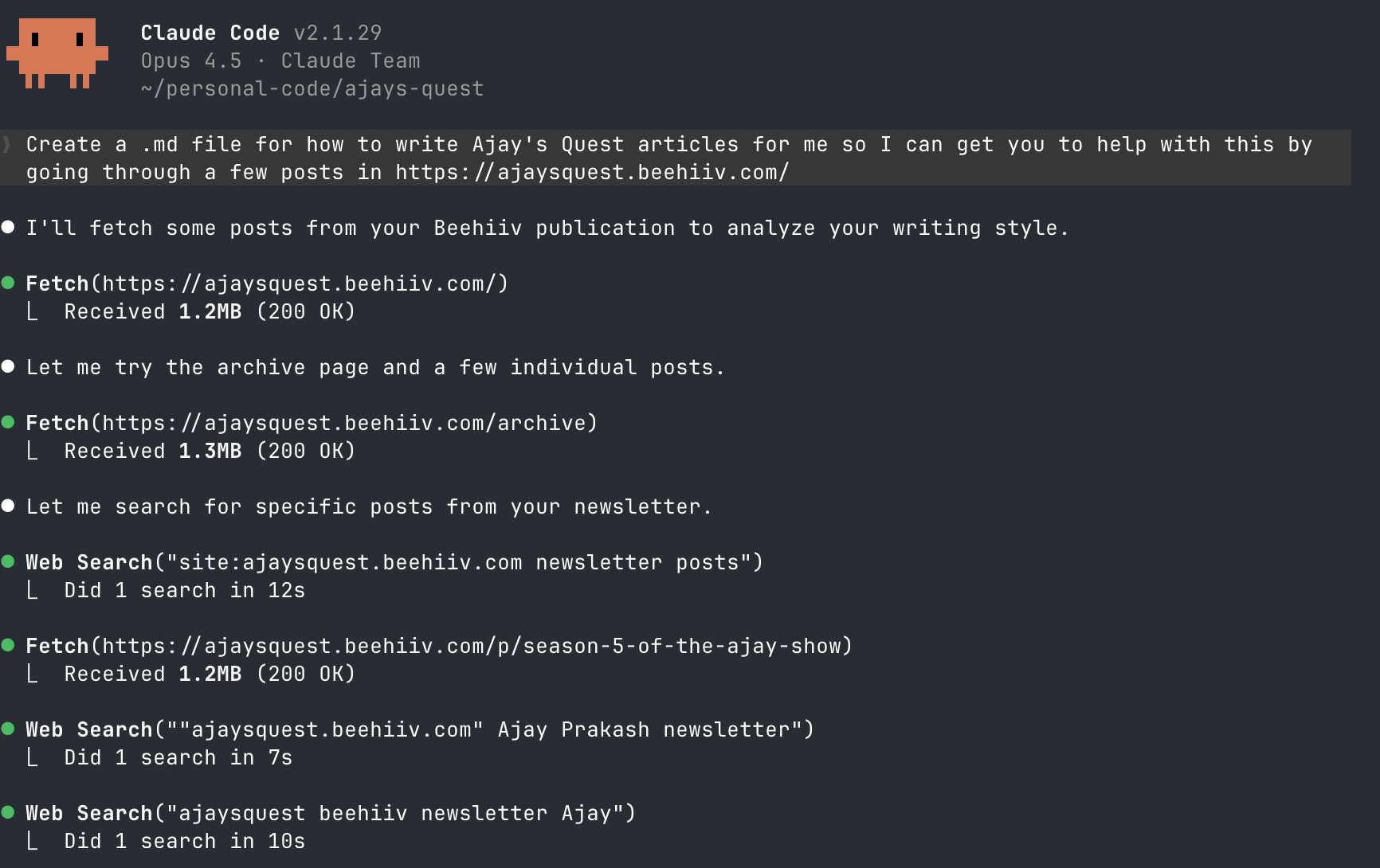This screenshot has height=868, width=1380.
Task: Open the ajaysquest archive URL in the Fetch call
Action: point(349,423)
